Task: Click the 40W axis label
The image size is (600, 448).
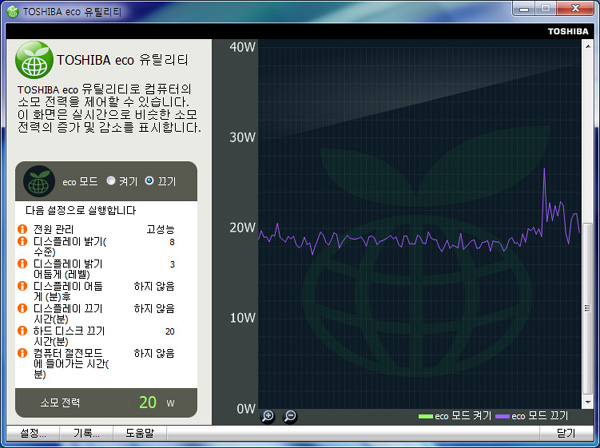Action: tap(242, 47)
